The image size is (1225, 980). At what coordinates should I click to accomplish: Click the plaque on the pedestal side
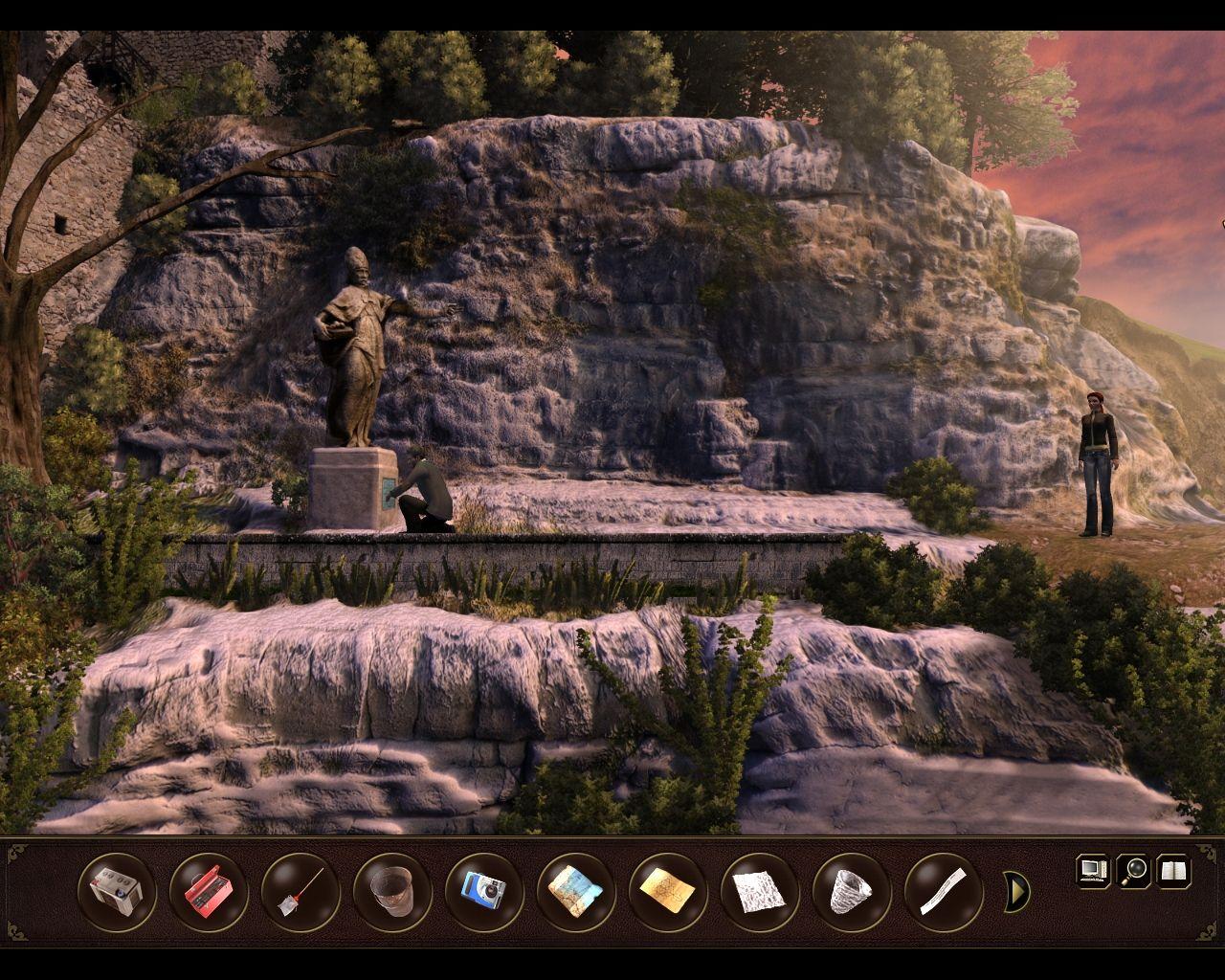point(388,491)
